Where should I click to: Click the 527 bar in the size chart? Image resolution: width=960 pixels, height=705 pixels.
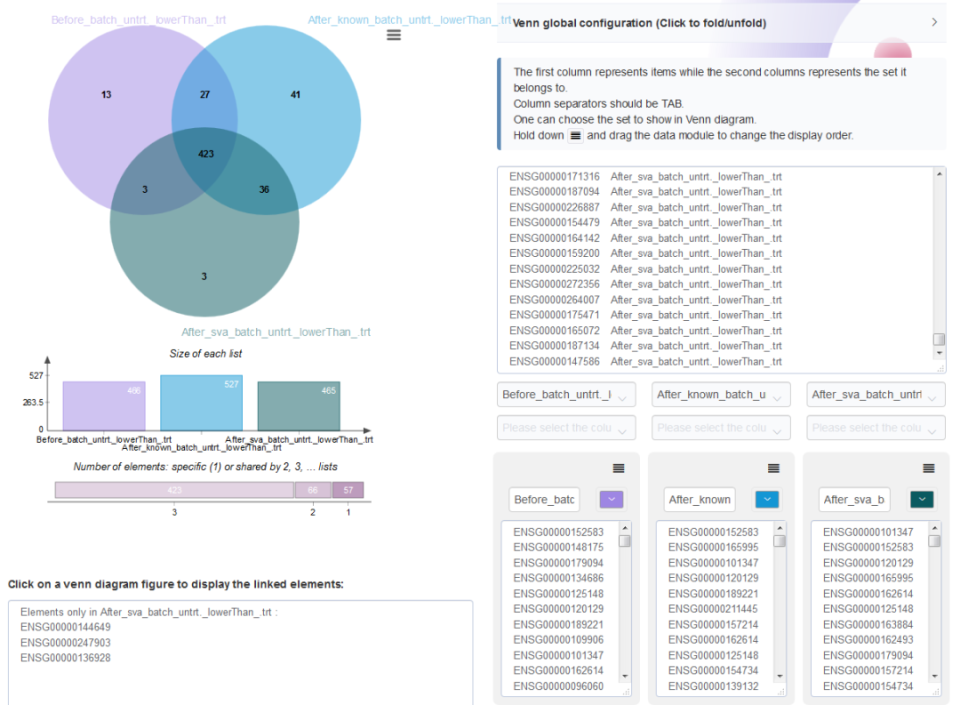[x=201, y=403]
